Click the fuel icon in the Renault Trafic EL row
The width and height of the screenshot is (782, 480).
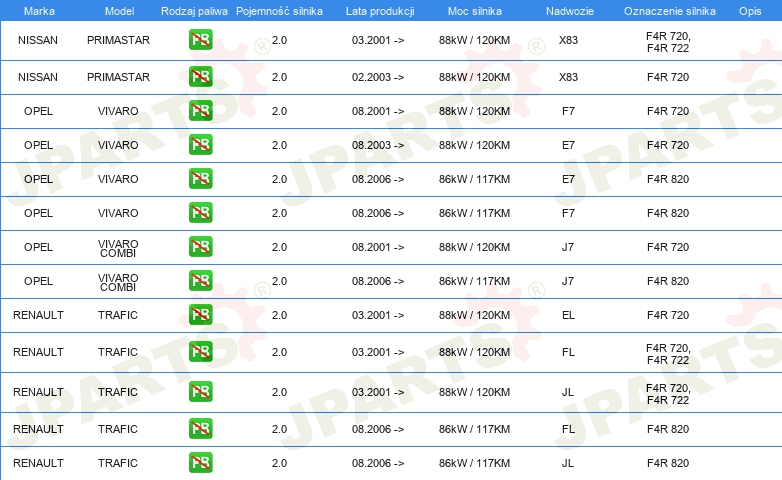click(x=200, y=314)
